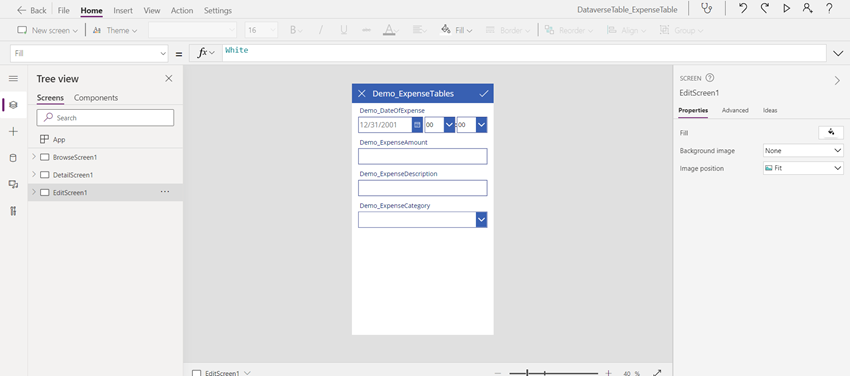This screenshot has height=376, width=850.
Task: Open the minute dropdown in date field
Action: [x=481, y=125]
